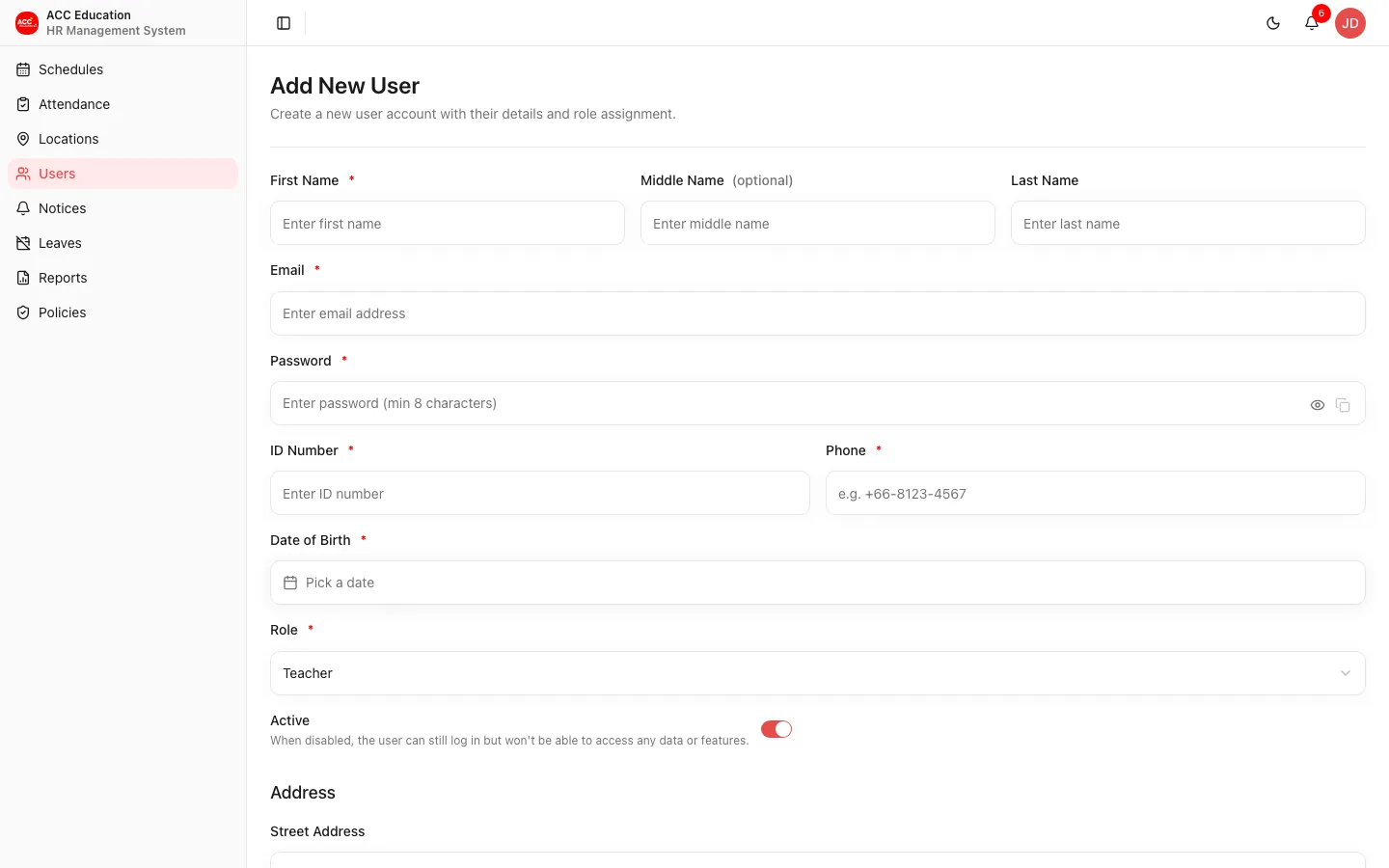Image resolution: width=1389 pixels, height=868 pixels.
Task: Click the Reports document icon
Action: click(x=23, y=278)
